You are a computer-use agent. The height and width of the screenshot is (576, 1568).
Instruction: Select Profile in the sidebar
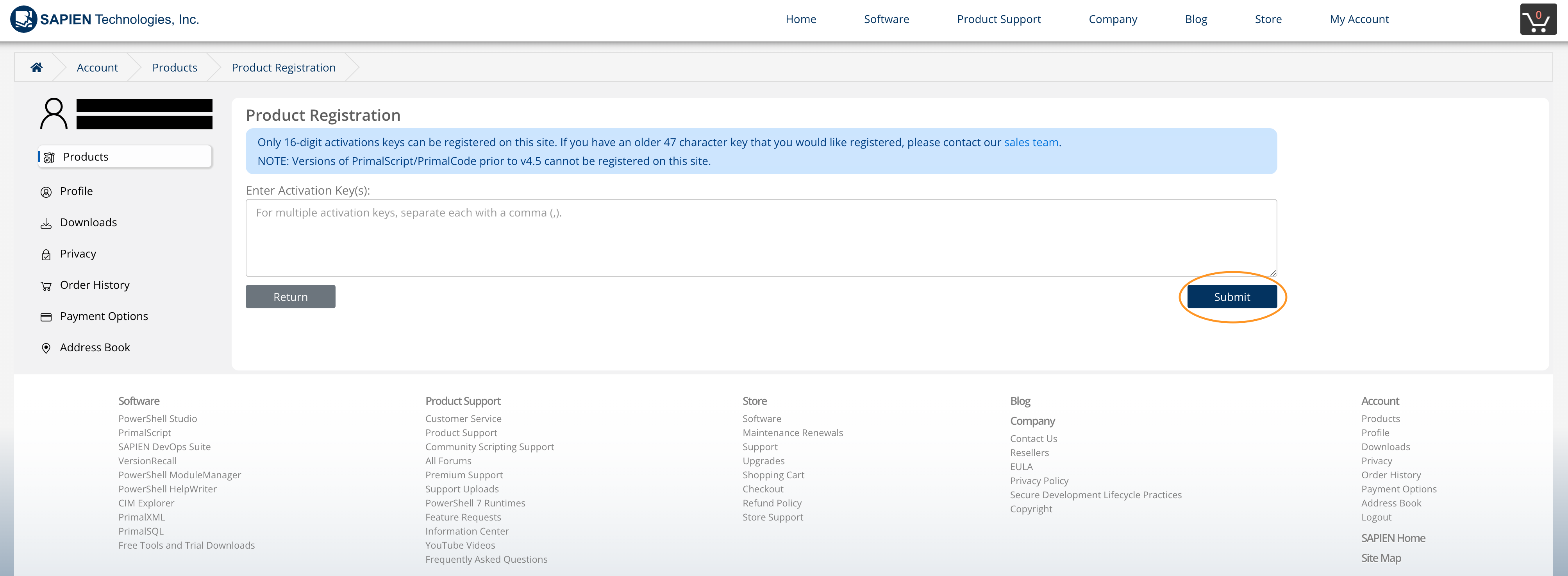[76, 191]
